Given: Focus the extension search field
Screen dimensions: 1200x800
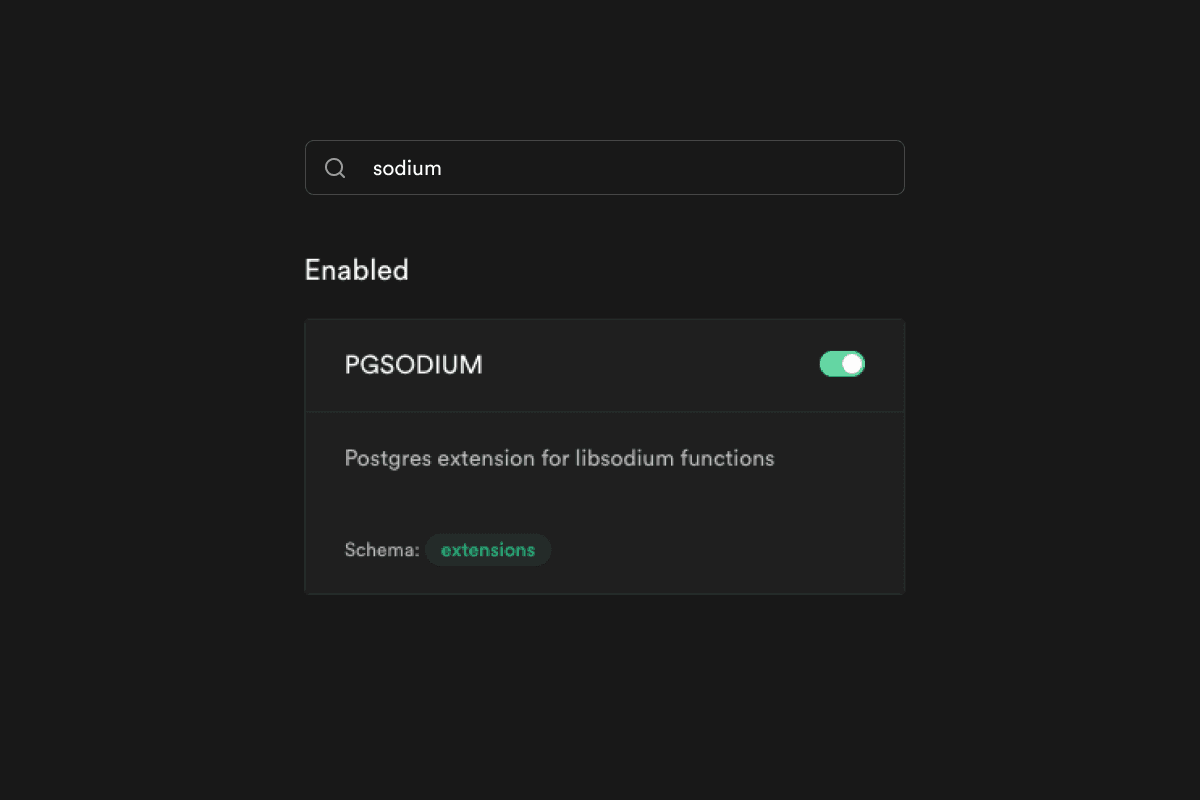Looking at the screenshot, I should pos(620,168).
